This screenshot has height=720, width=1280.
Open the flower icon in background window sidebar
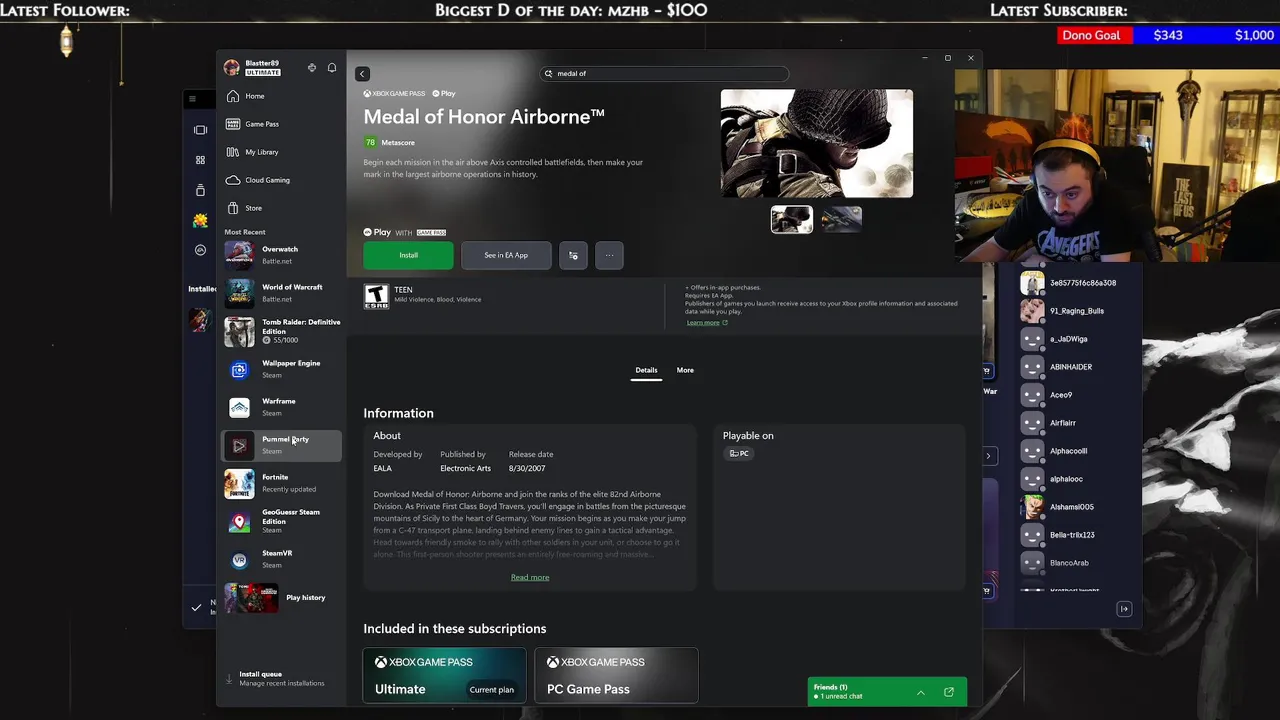coord(200,220)
